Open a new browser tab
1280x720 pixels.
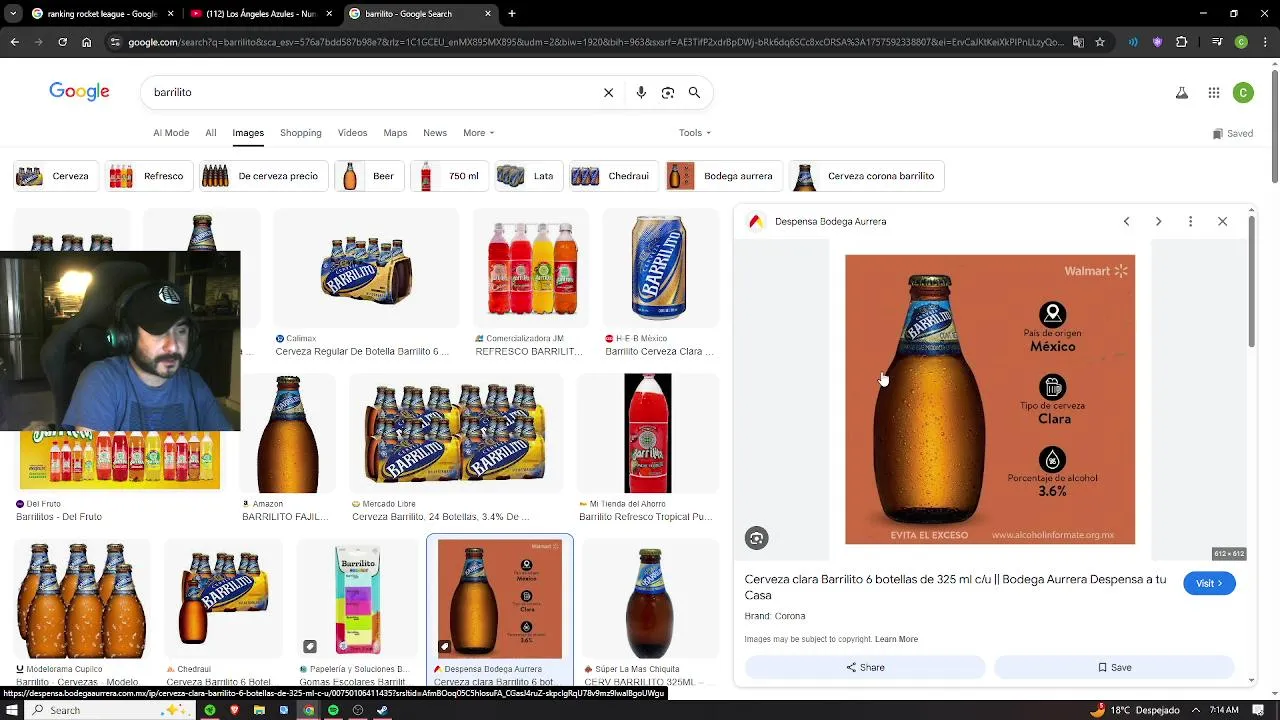pos(511,14)
